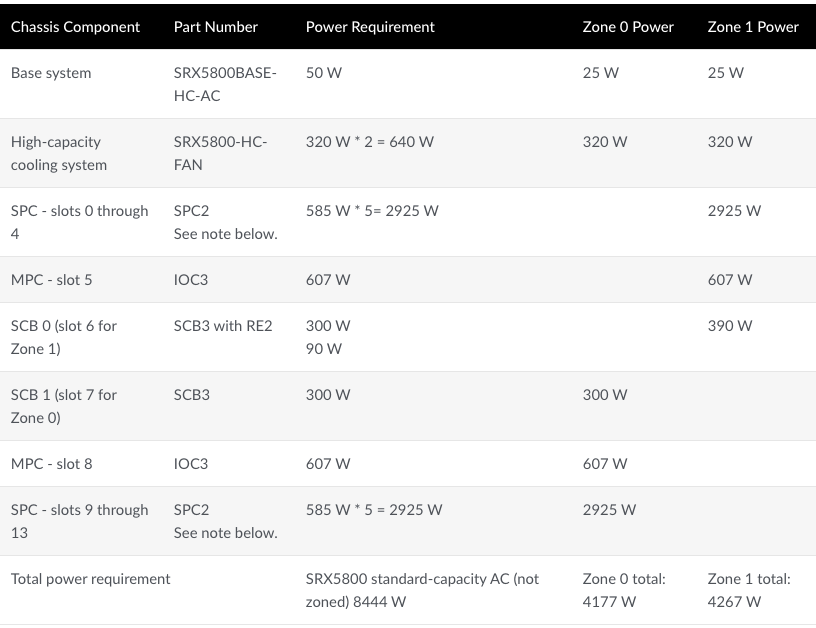The width and height of the screenshot is (816, 628).
Task: Click 'SCB 1 (slot 7 for Zone 0)' cell
Action: point(64,406)
